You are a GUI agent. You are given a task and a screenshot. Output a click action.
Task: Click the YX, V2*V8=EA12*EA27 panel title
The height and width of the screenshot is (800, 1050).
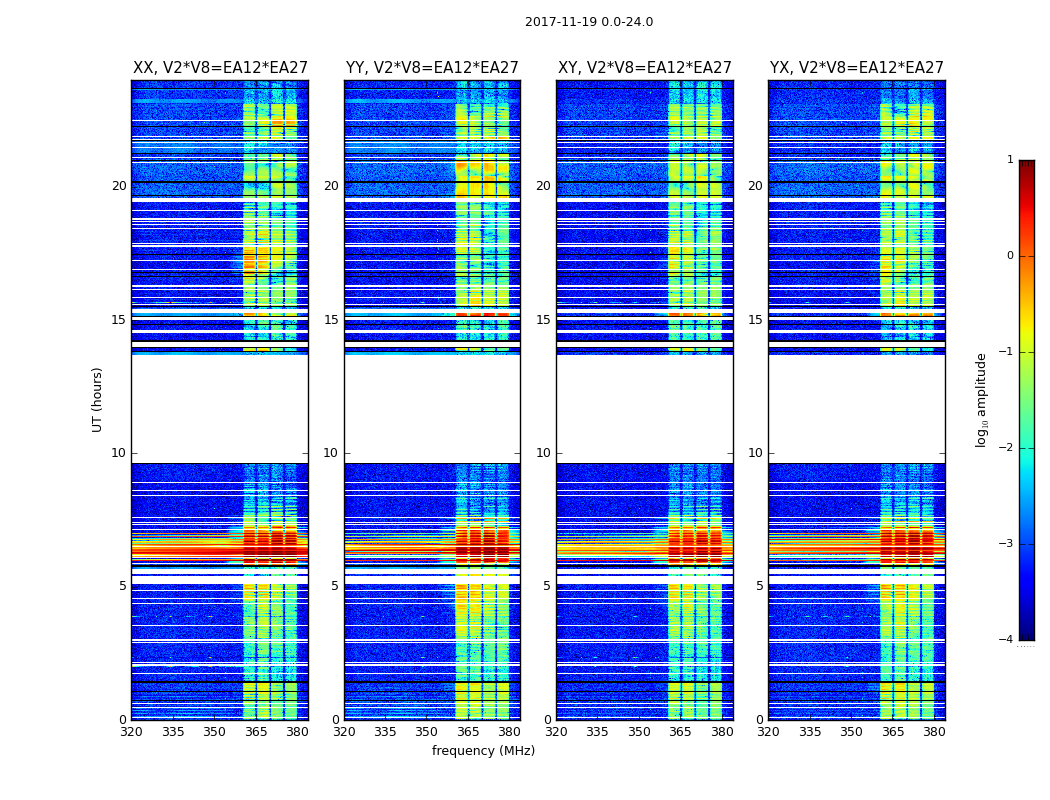pos(856,68)
